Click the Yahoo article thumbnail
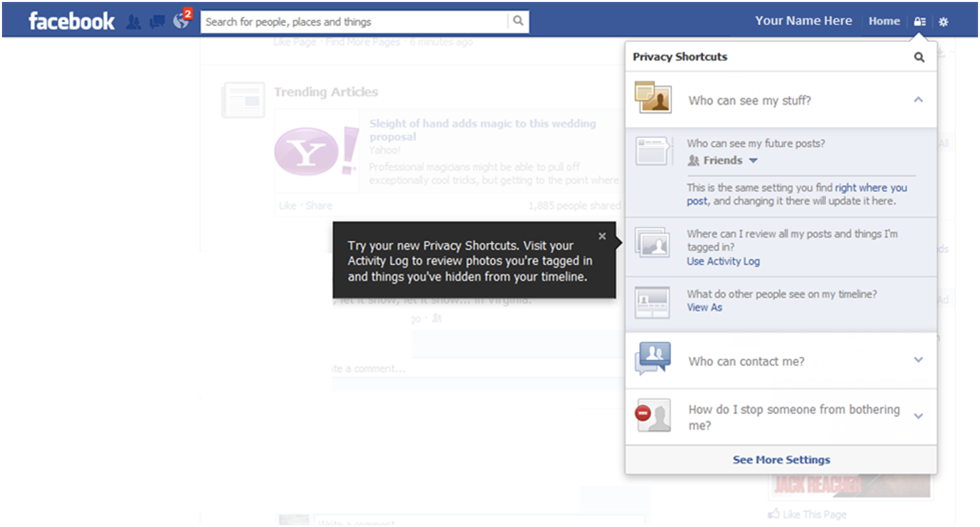The height and width of the screenshot is (527, 980). [x=316, y=152]
